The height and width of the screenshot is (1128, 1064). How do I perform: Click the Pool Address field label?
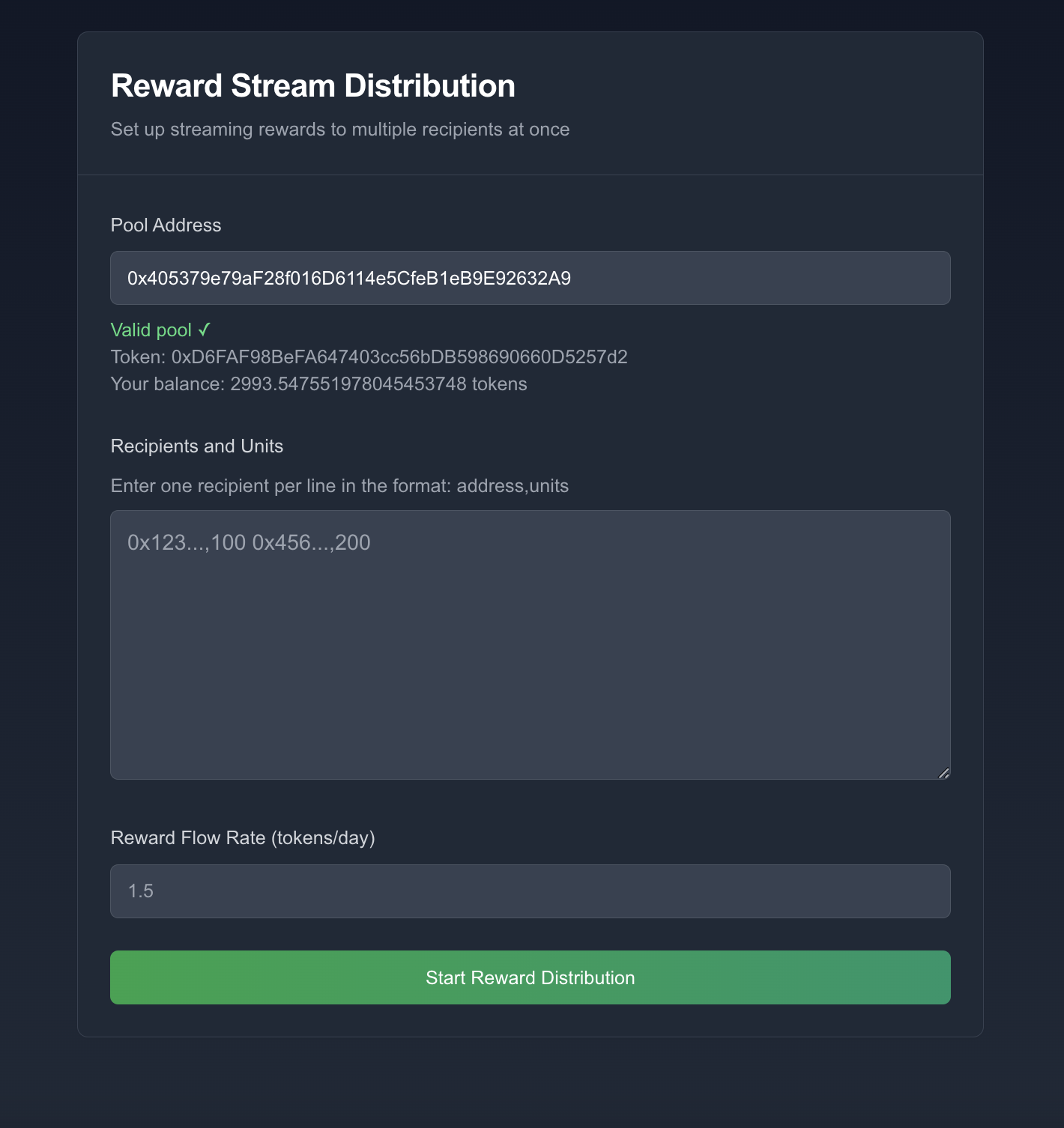click(166, 225)
